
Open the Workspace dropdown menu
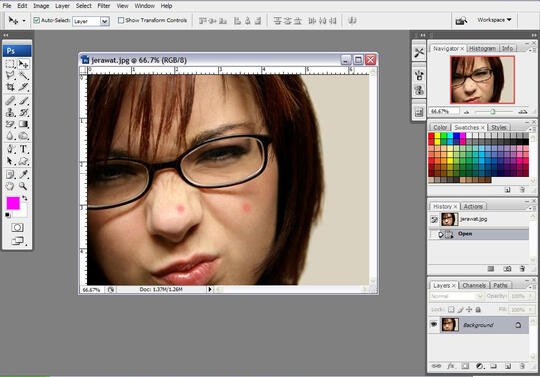pyautogui.click(x=494, y=20)
